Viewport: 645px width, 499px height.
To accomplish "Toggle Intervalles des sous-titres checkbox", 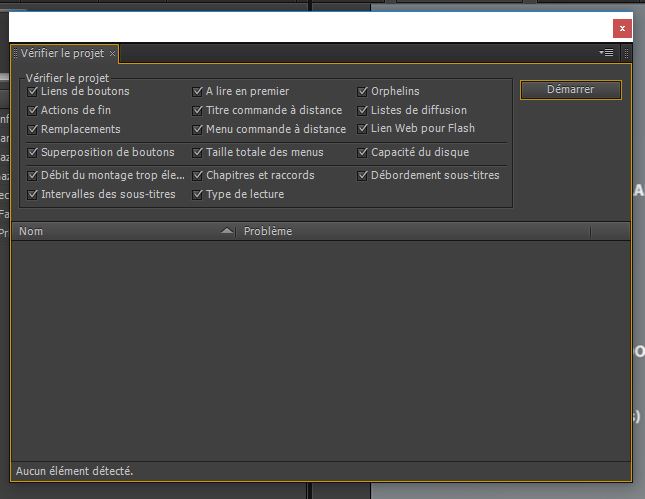I will 32,194.
